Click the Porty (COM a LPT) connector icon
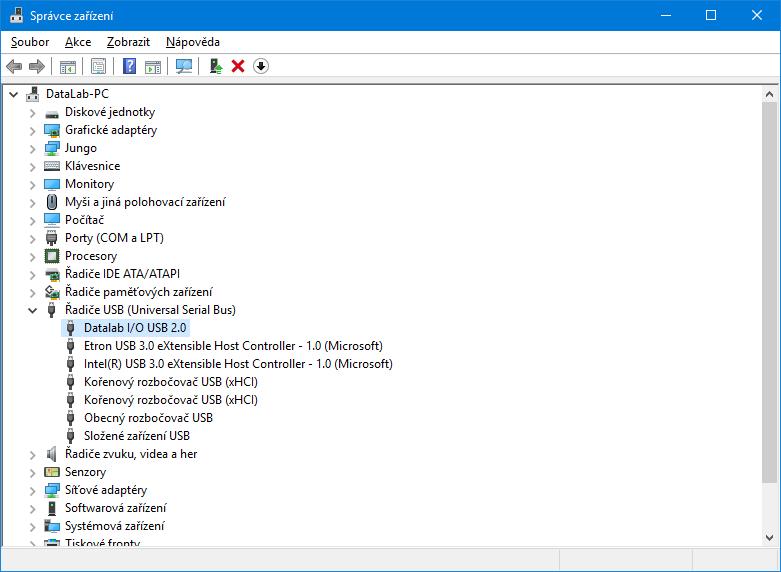781x572 pixels. (52, 238)
